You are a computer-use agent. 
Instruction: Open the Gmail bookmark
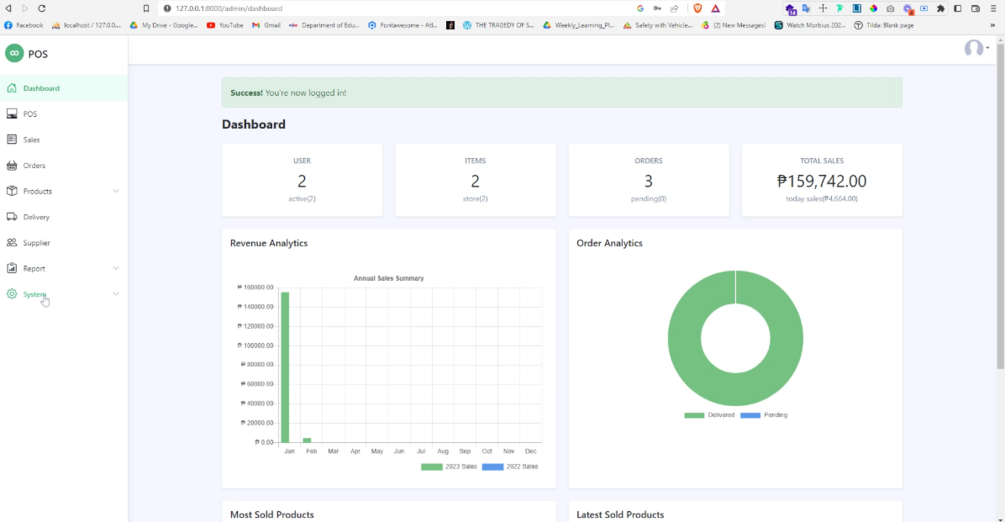266,25
